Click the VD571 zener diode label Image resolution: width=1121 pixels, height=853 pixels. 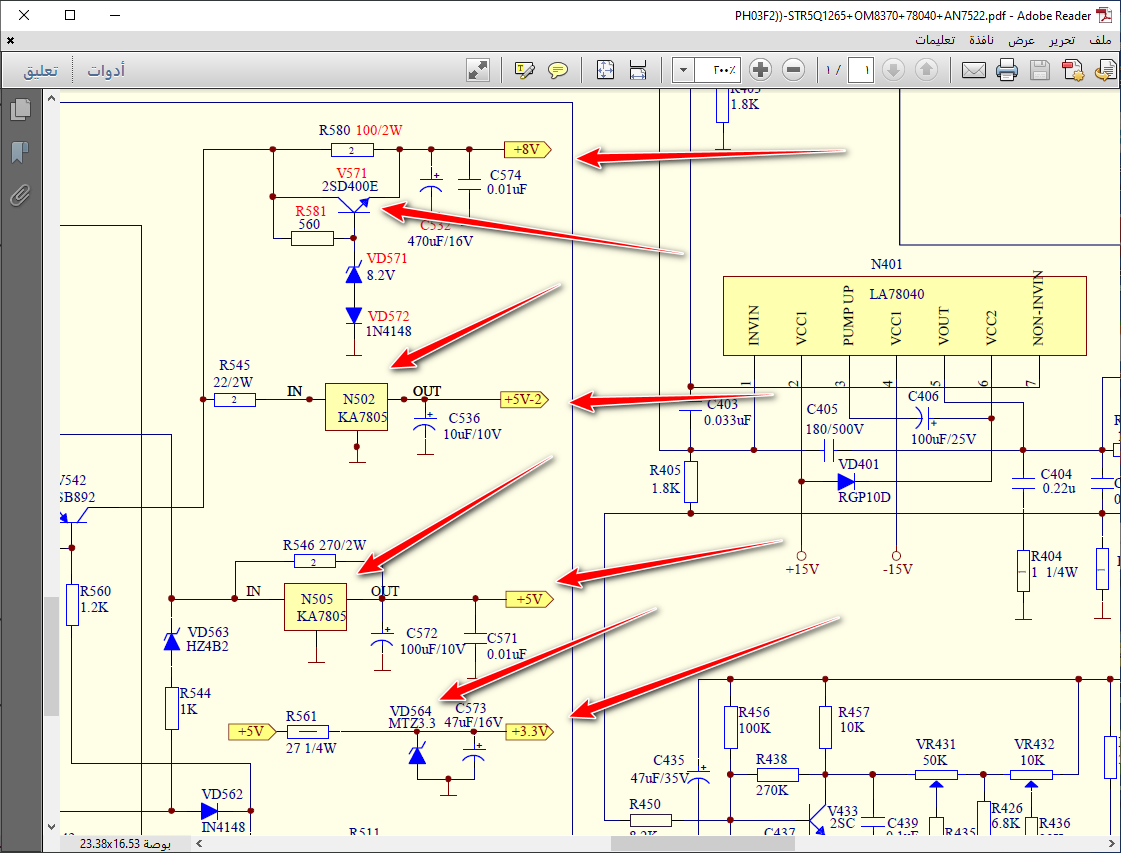pyautogui.click(x=387, y=258)
